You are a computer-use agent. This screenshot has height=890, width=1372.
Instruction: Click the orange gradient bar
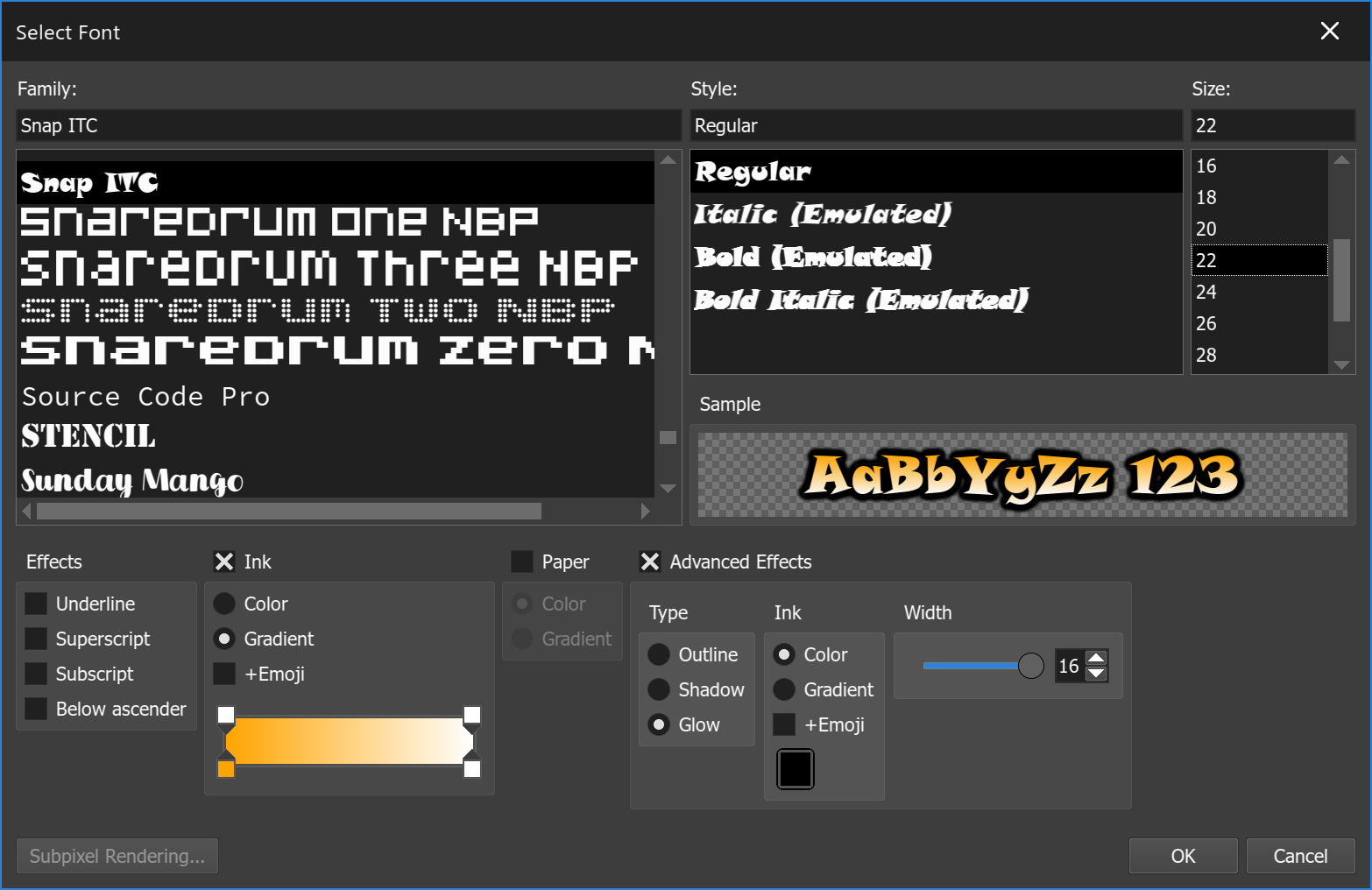[349, 741]
